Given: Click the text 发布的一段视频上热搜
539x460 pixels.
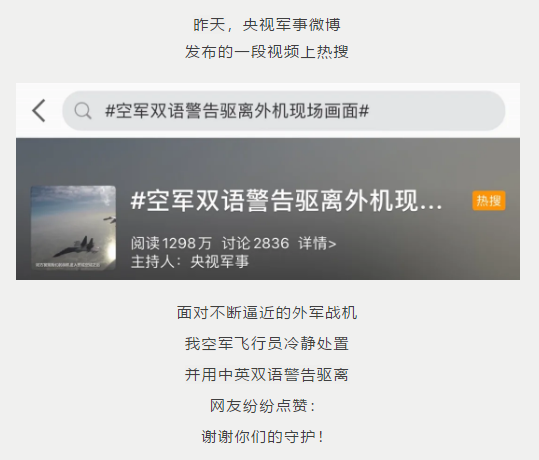Looking at the screenshot, I should coord(267,52).
